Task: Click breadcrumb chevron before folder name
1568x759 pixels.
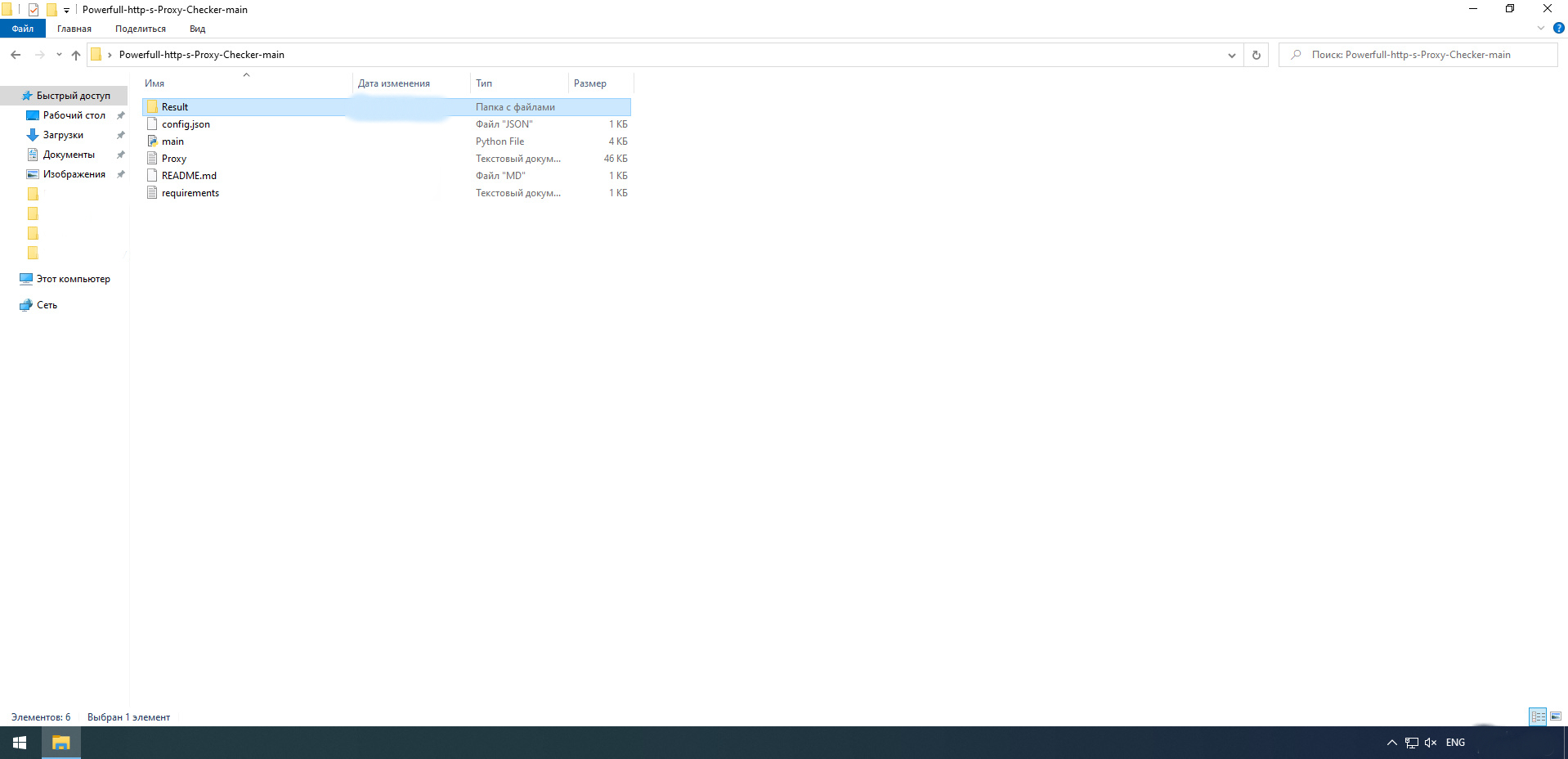Action: [110, 55]
